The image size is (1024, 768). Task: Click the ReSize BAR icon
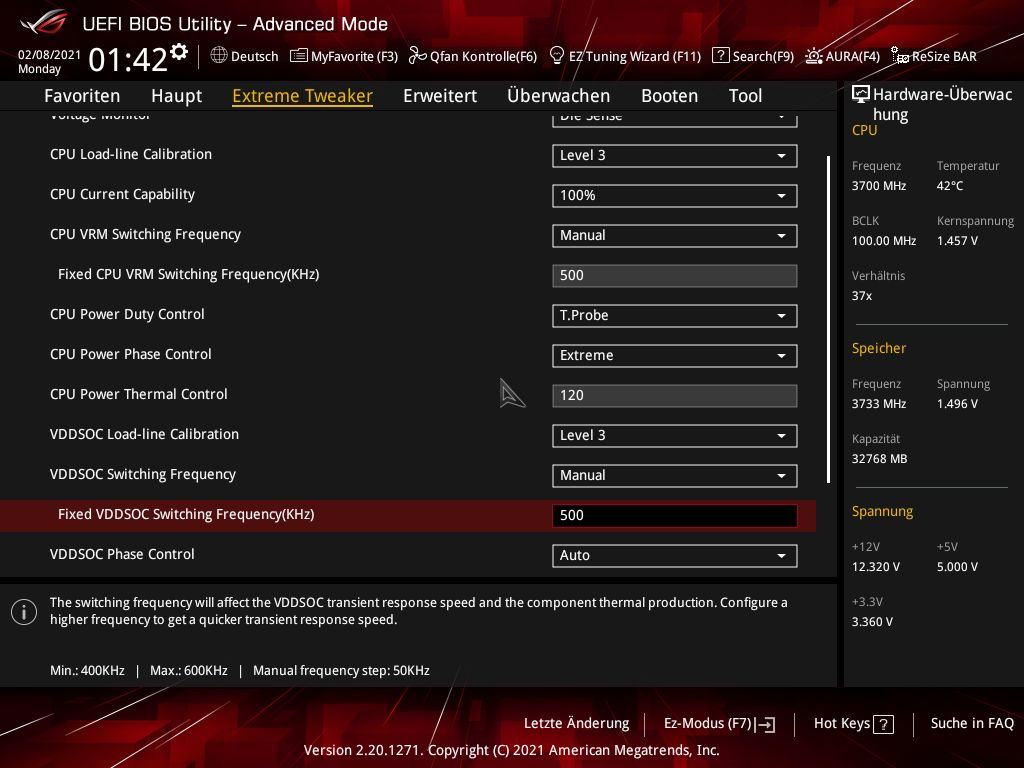900,56
